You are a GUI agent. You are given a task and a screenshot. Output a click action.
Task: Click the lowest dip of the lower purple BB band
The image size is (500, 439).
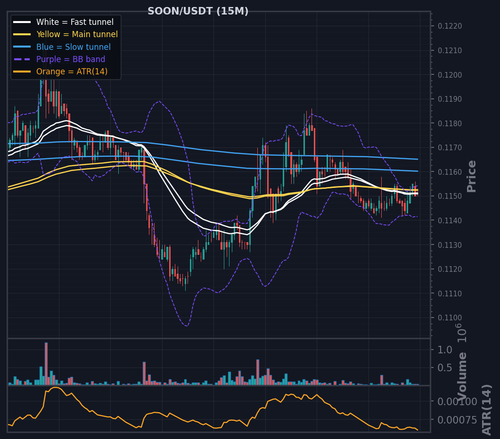coord(186,325)
